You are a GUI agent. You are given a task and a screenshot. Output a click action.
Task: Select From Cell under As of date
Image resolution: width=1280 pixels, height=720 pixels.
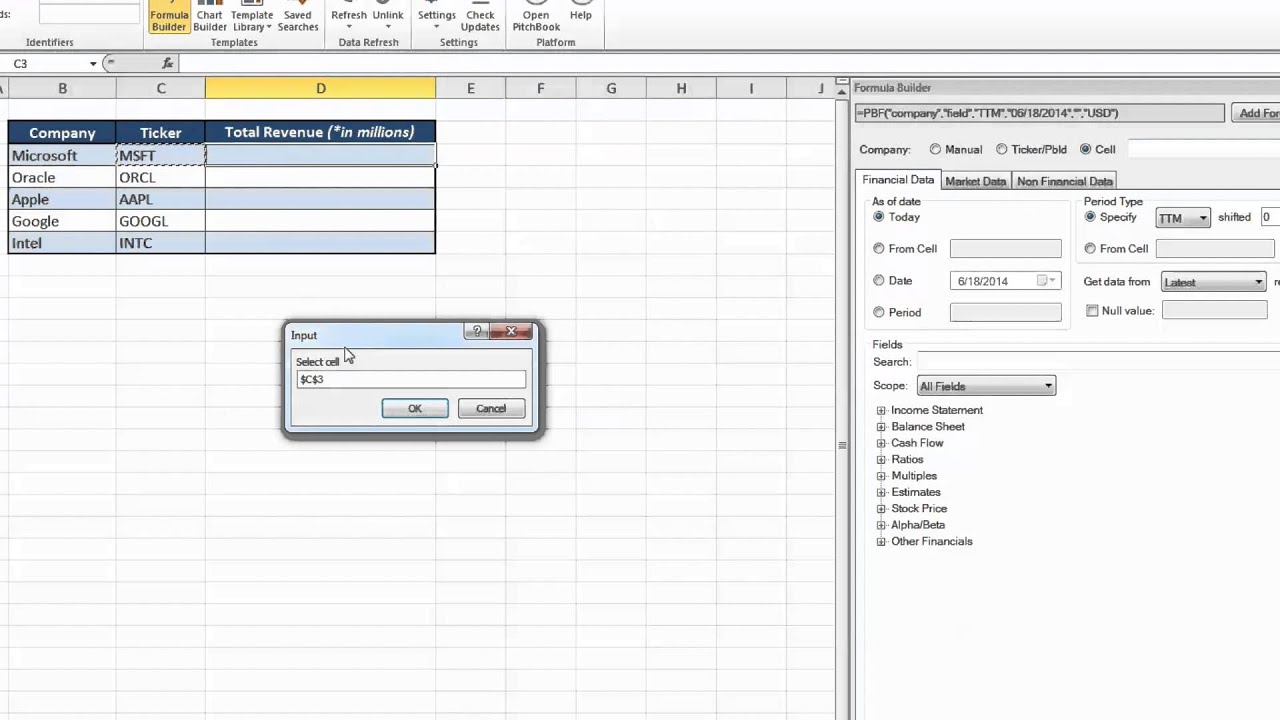(879, 248)
